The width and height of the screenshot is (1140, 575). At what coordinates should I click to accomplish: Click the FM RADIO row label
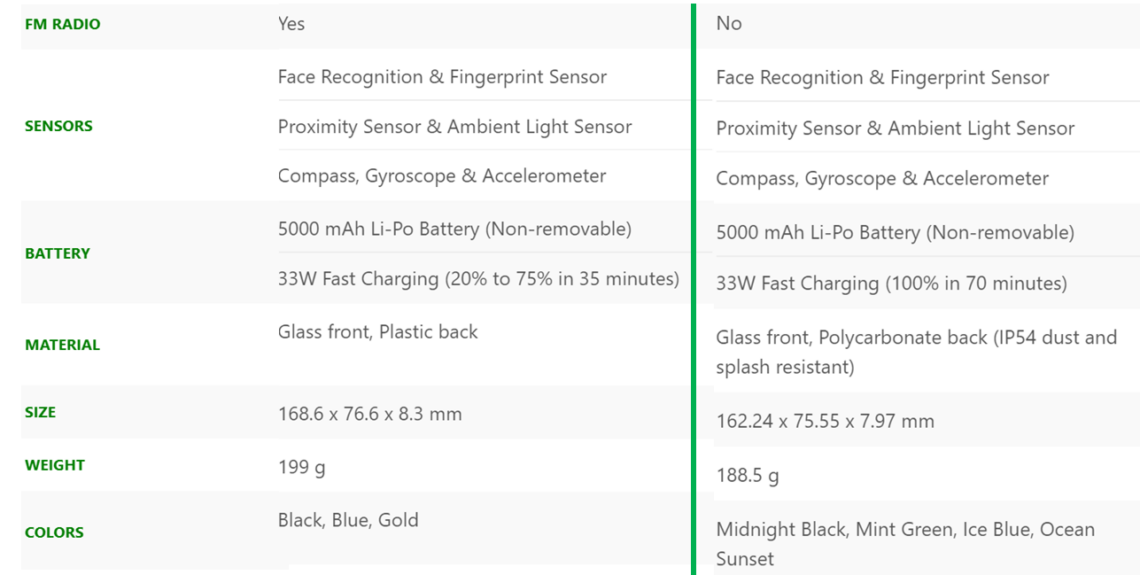(x=62, y=24)
